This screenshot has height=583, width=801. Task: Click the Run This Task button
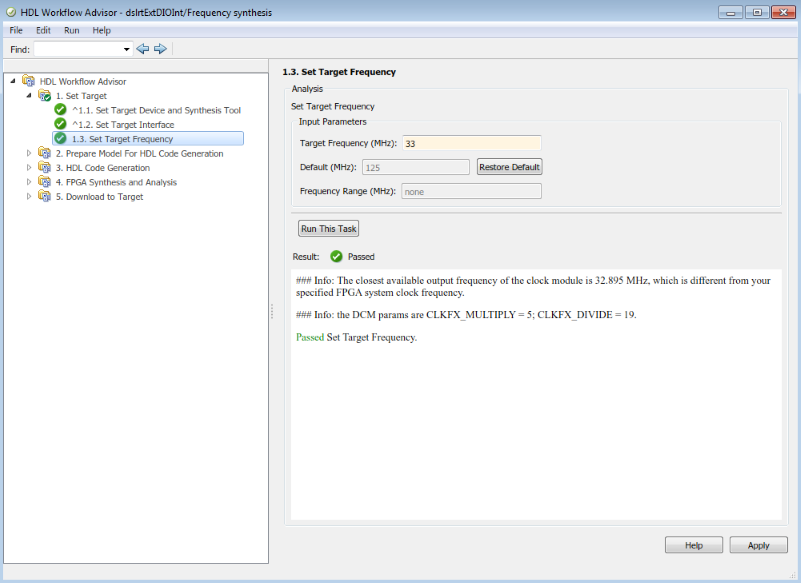click(x=328, y=229)
